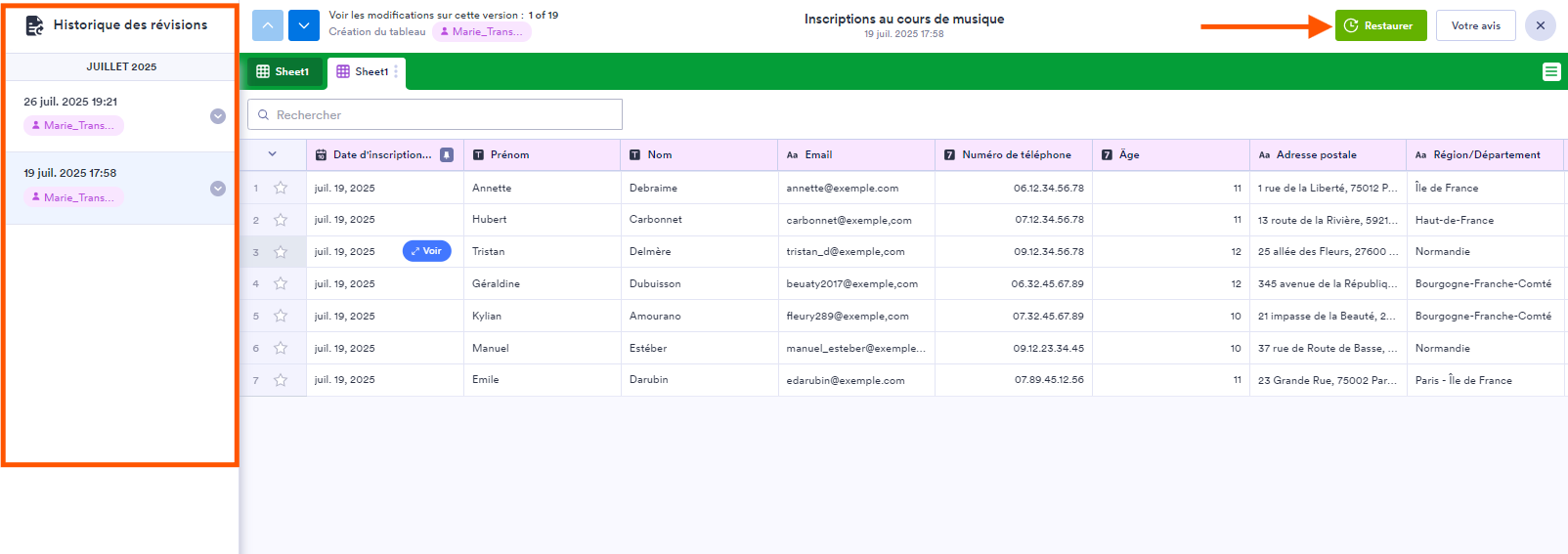
Task: Click the Marie_Trans tag in top bar
Action: pos(482,31)
